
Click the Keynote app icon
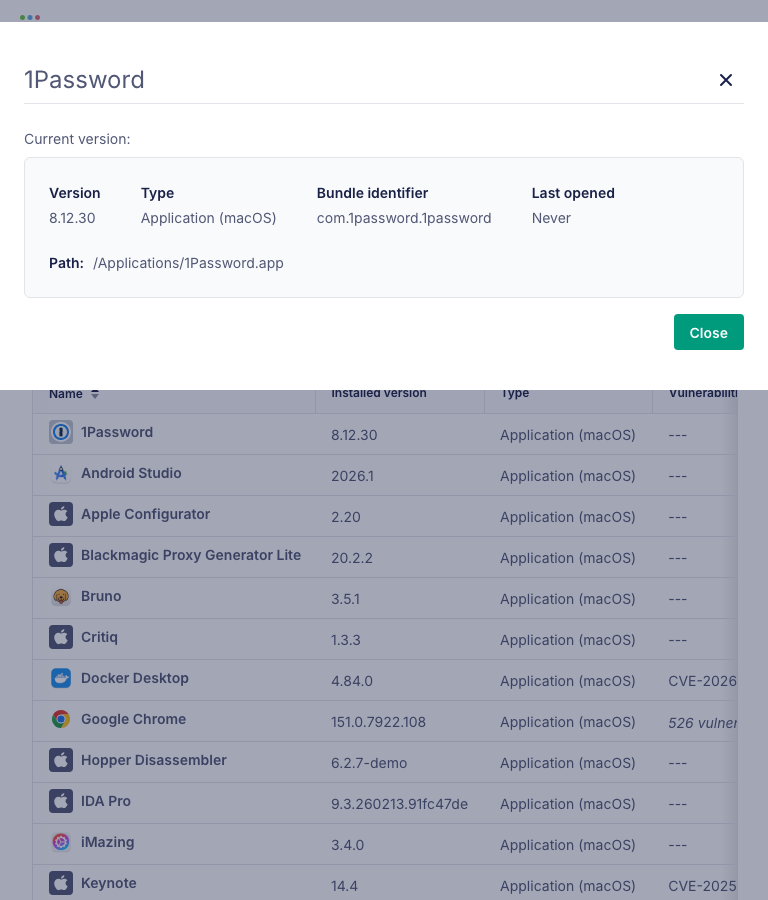tap(61, 883)
